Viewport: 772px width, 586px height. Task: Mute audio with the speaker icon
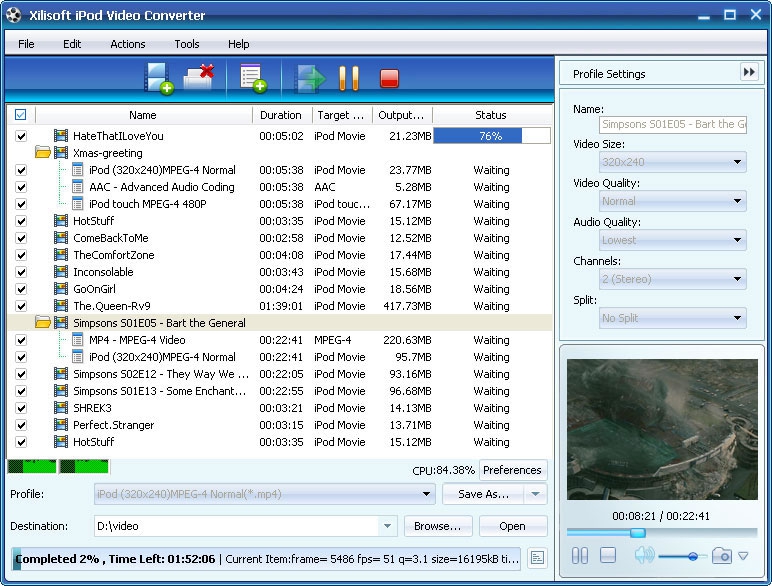pos(643,556)
